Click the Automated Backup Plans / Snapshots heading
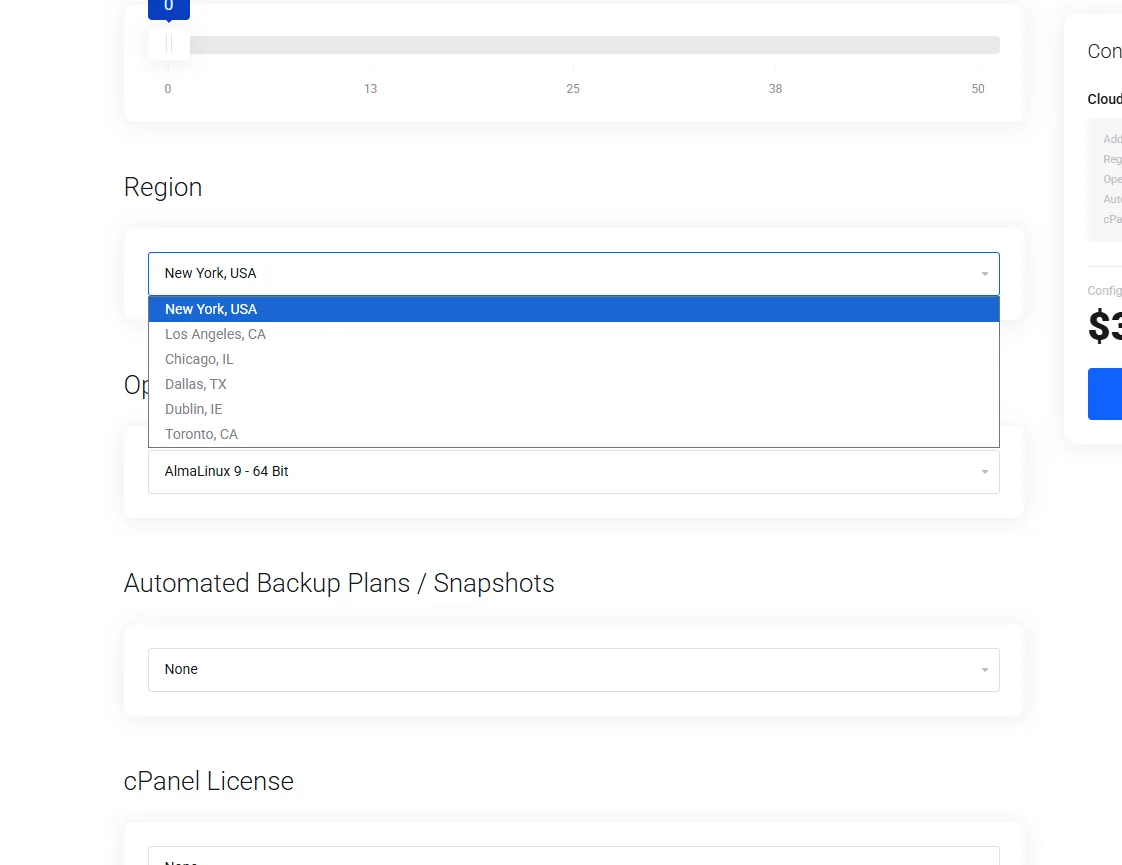Viewport: 1122px width, 865px height. pos(338,583)
